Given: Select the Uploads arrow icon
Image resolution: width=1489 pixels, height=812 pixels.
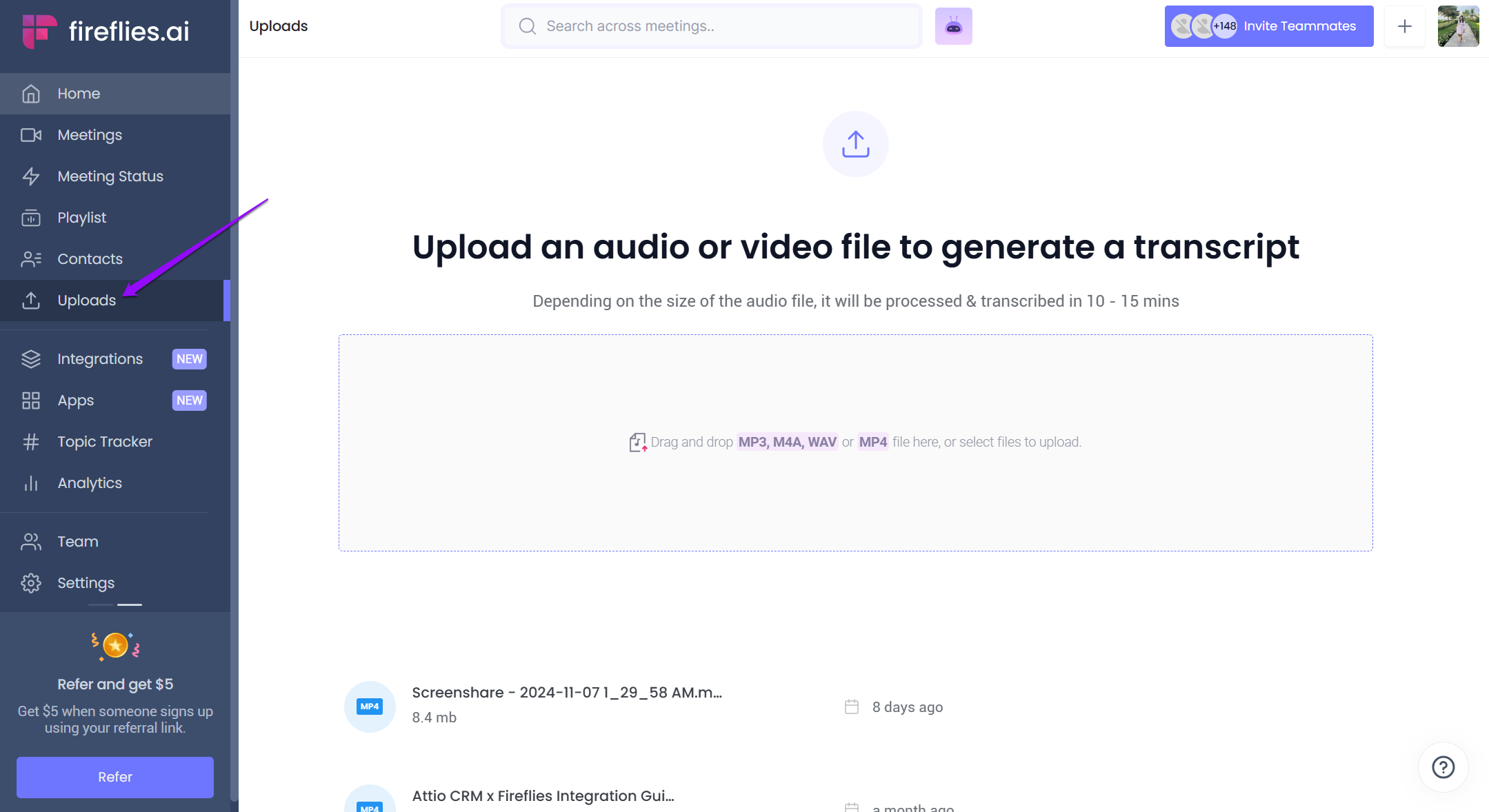Looking at the screenshot, I should tap(31, 300).
